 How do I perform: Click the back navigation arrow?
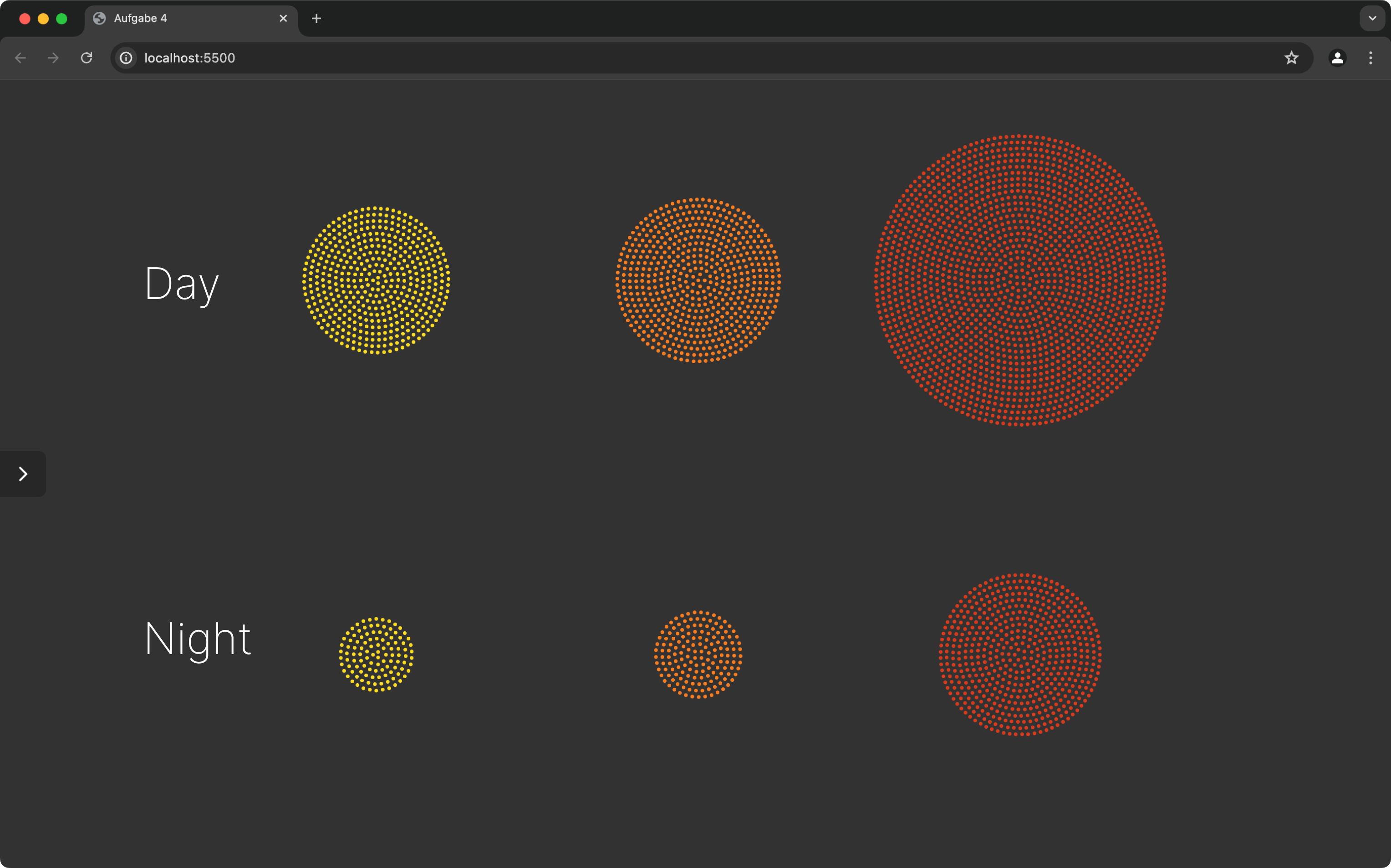coord(20,58)
